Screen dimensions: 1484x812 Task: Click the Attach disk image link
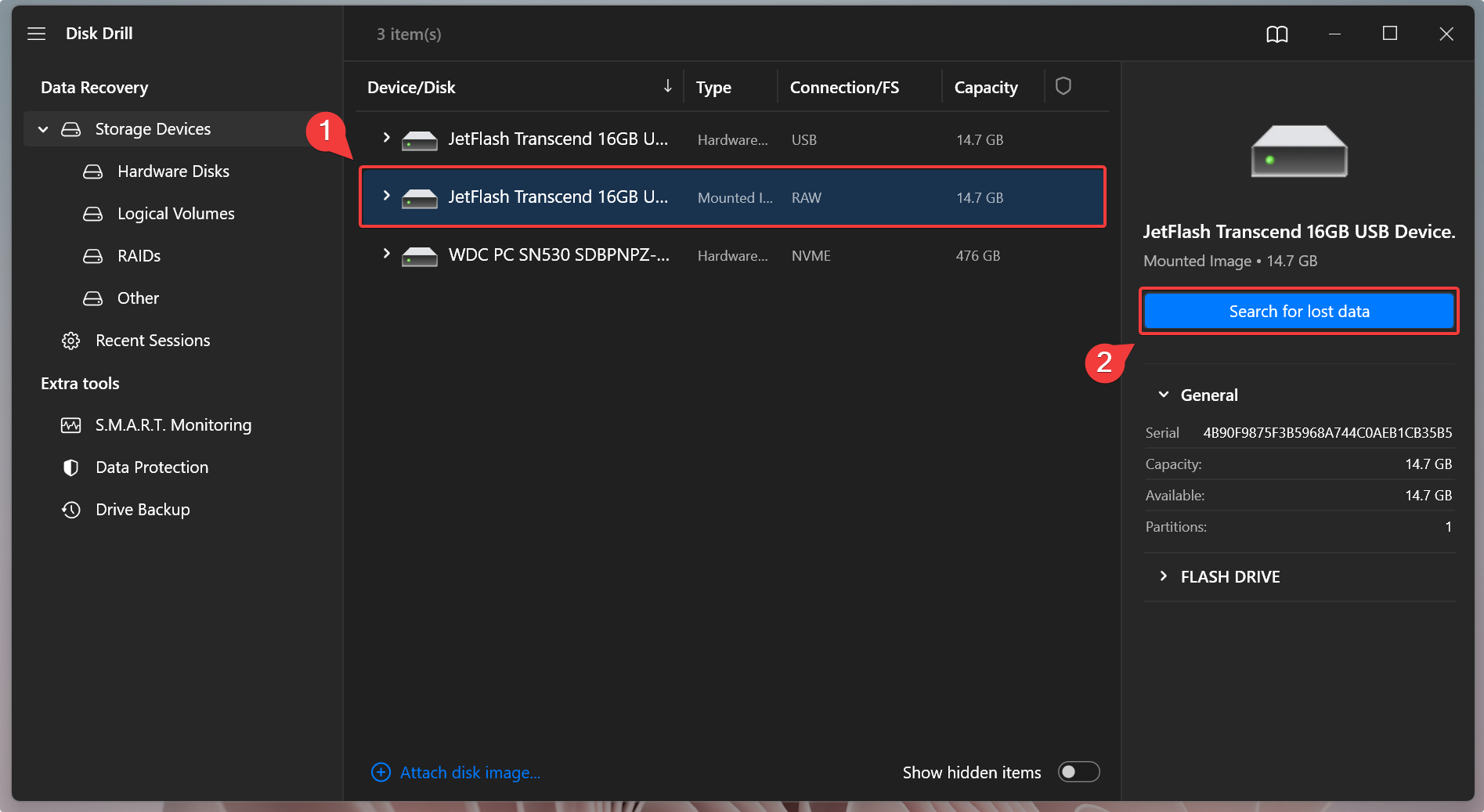pyautogui.click(x=470, y=773)
